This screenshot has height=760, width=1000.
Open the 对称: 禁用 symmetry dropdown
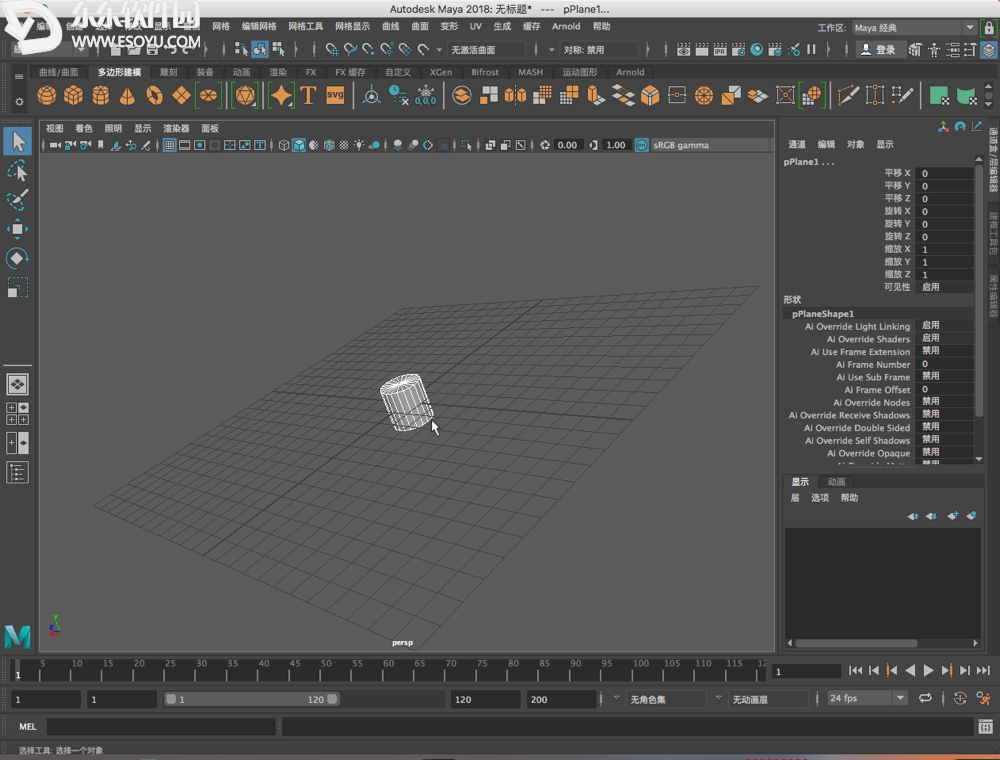coord(598,50)
